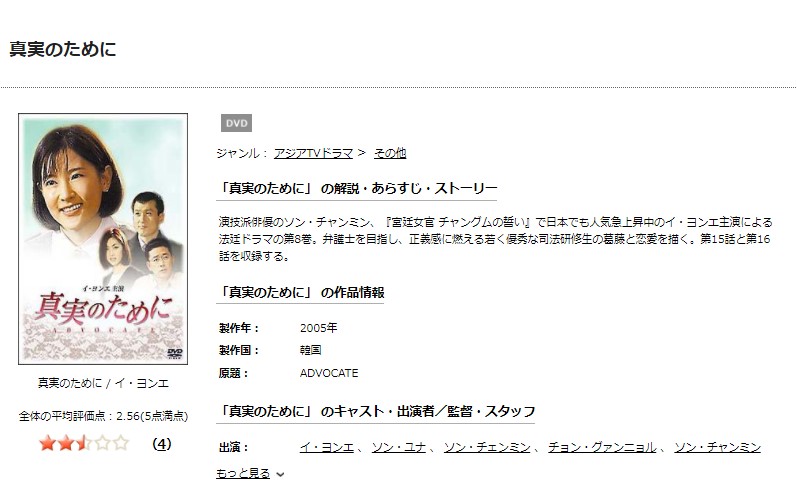Click the half-filled third rating star

(84, 443)
